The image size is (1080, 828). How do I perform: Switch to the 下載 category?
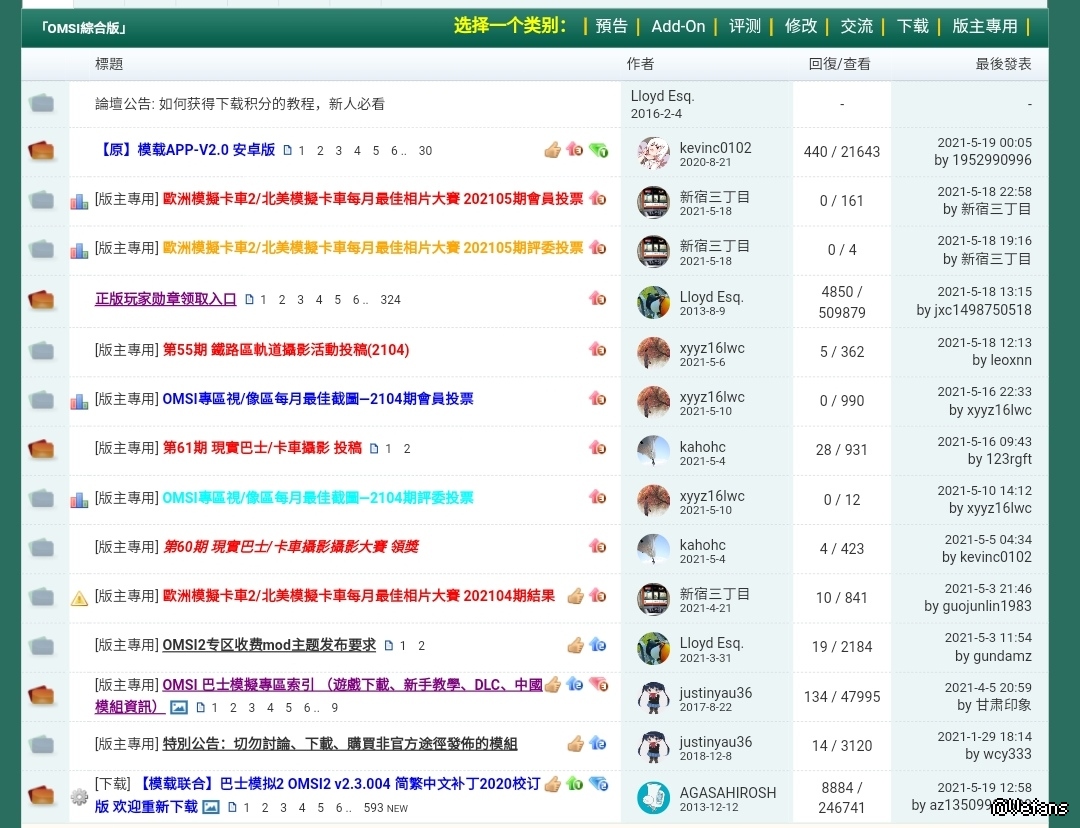[912, 26]
